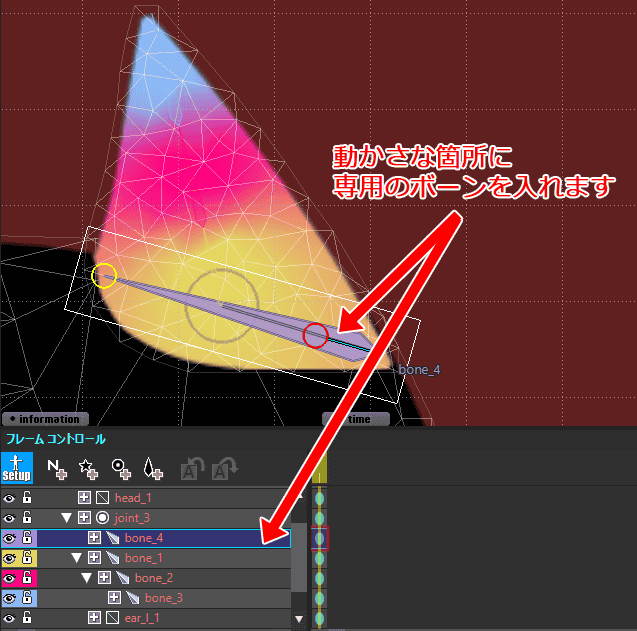
Task: Click the yellow bone root handle
Action: (104, 276)
